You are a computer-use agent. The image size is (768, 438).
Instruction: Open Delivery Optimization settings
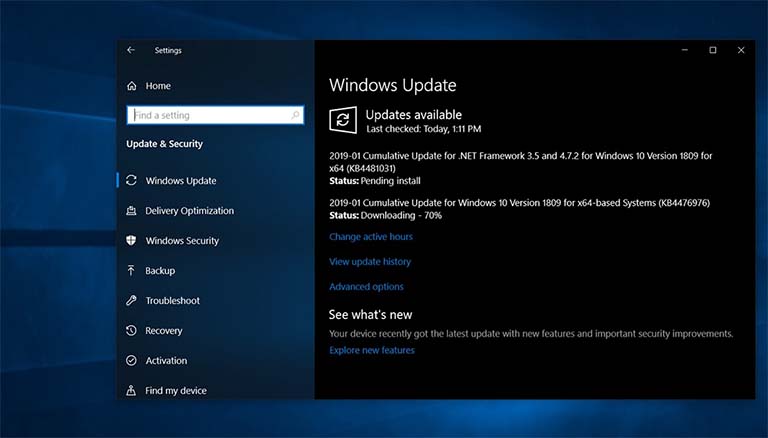coord(190,211)
